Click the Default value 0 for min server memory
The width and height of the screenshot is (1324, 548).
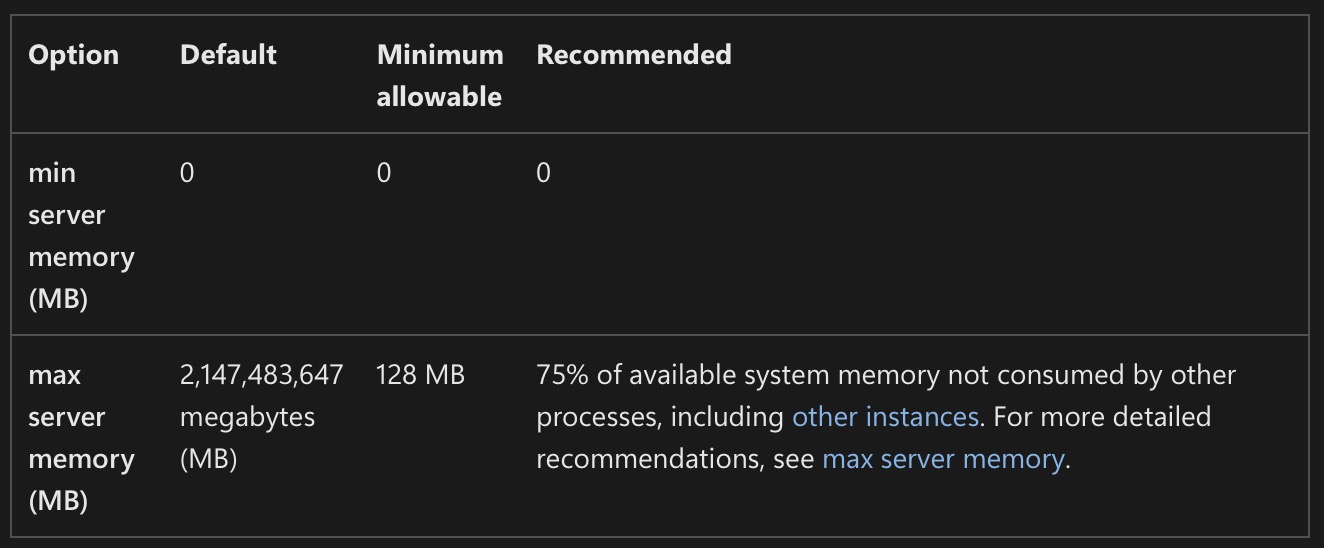tap(187, 173)
